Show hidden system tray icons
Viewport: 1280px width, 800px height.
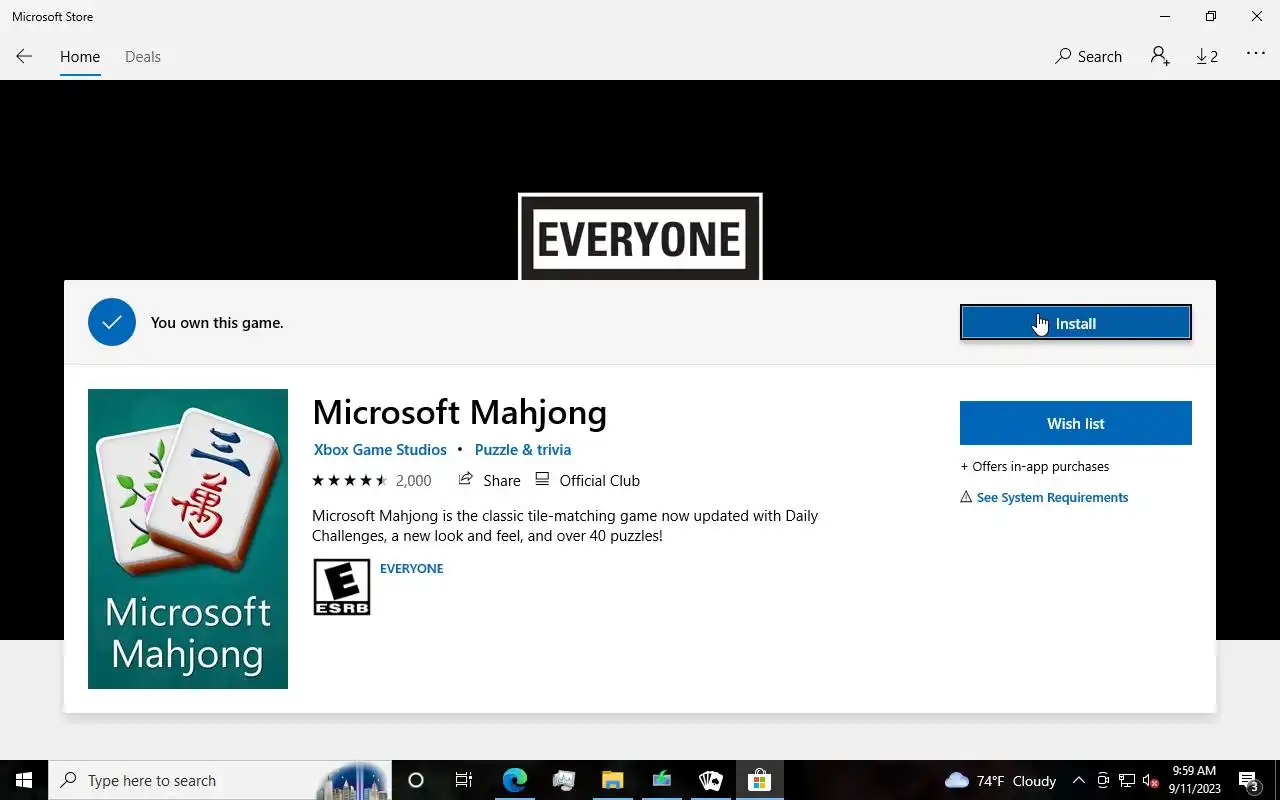1078,780
